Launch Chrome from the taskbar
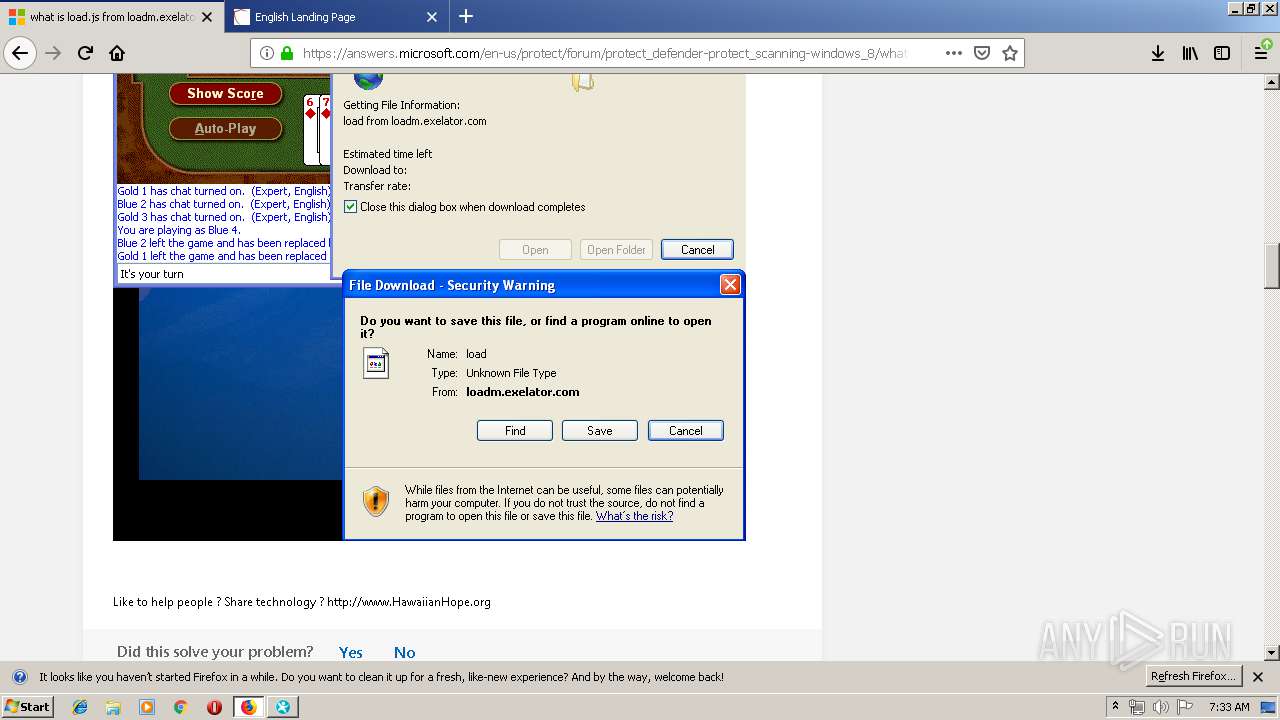Viewport: 1280px width, 720px height. pyautogui.click(x=181, y=707)
